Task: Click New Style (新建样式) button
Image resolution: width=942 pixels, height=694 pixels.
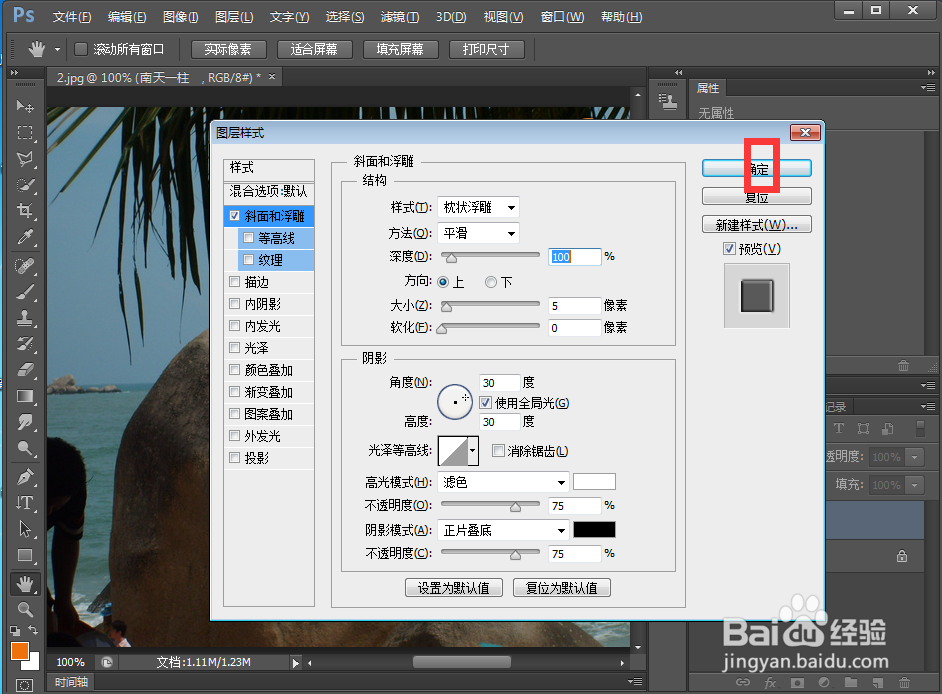Action: click(x=756, y=225)
